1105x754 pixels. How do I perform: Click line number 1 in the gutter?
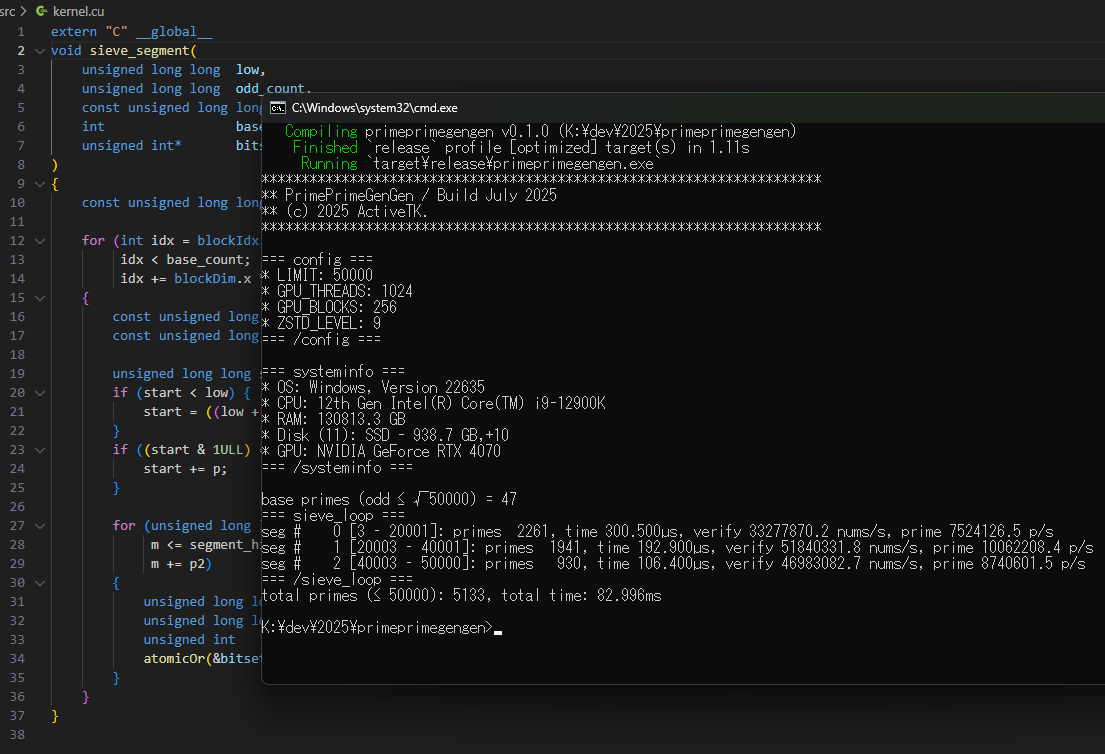[21, 32]
